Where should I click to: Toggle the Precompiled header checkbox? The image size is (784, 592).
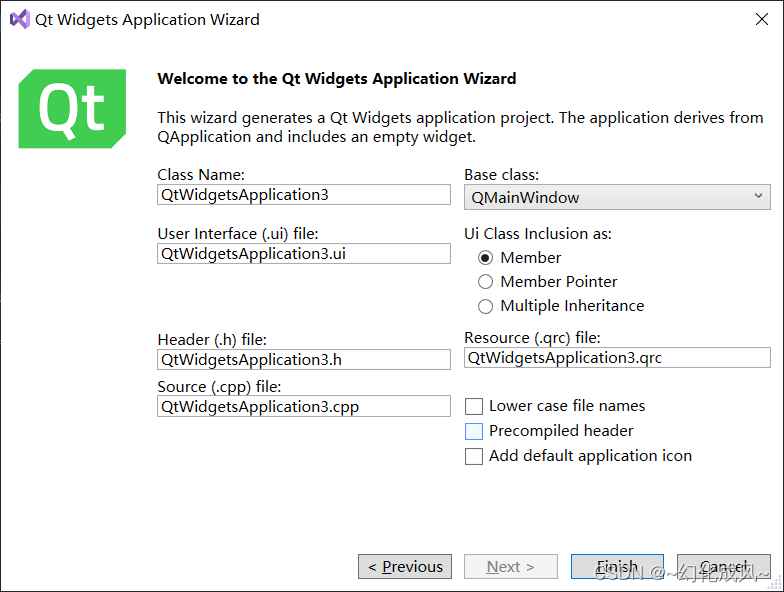tap(474, 431)
